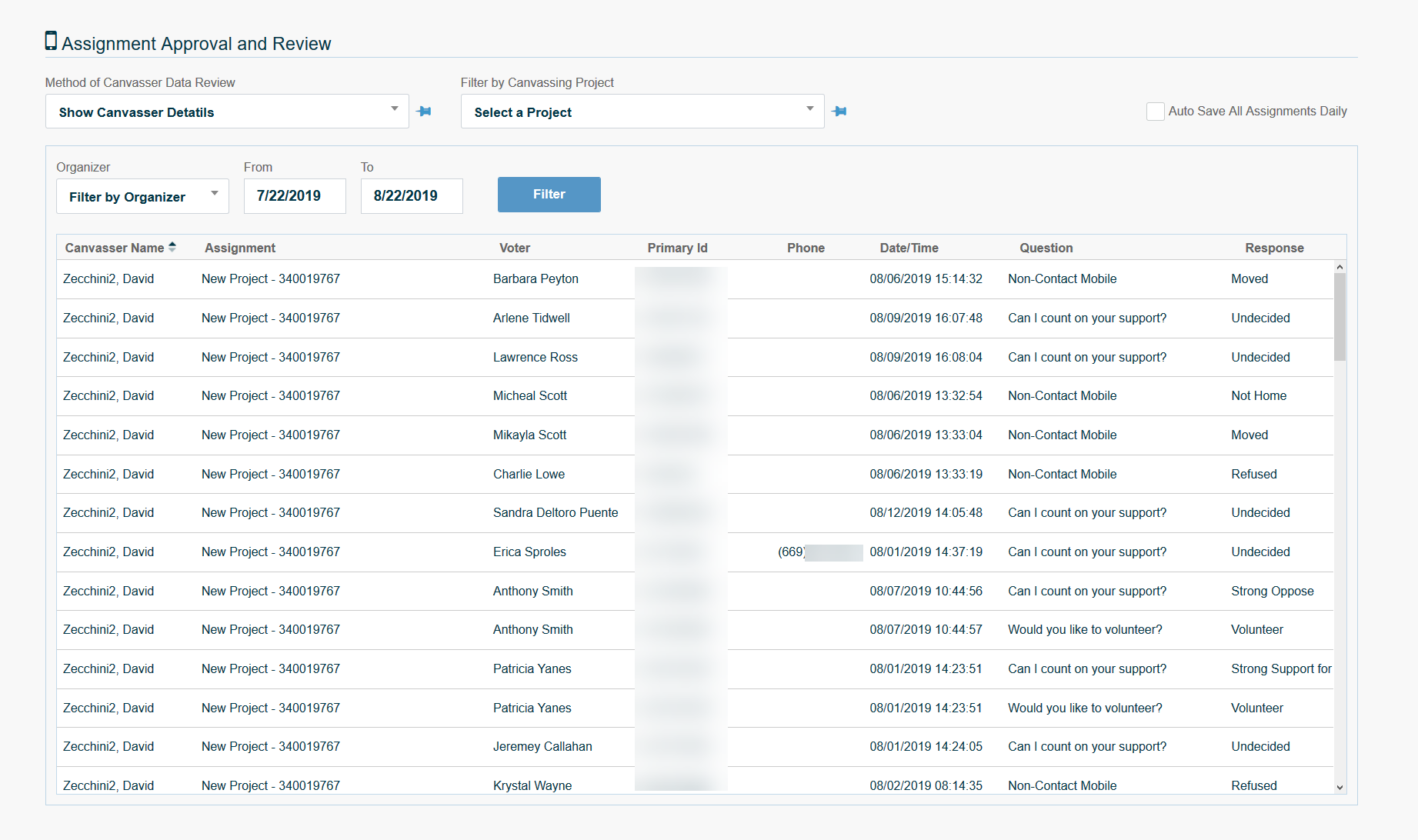The image size is (1418, 840).
Task: Pin the Method of Canvasser Data Review selection
Action: point(424,112)
